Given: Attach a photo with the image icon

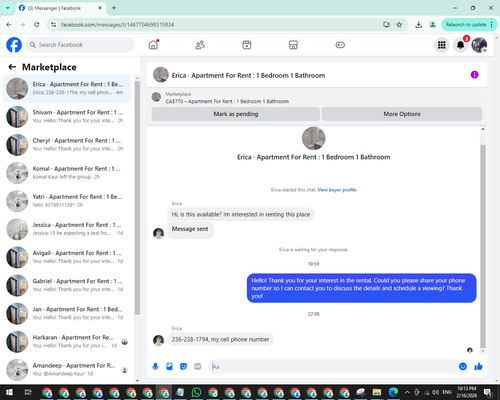Looking at the screenshot, I should 169,367.
